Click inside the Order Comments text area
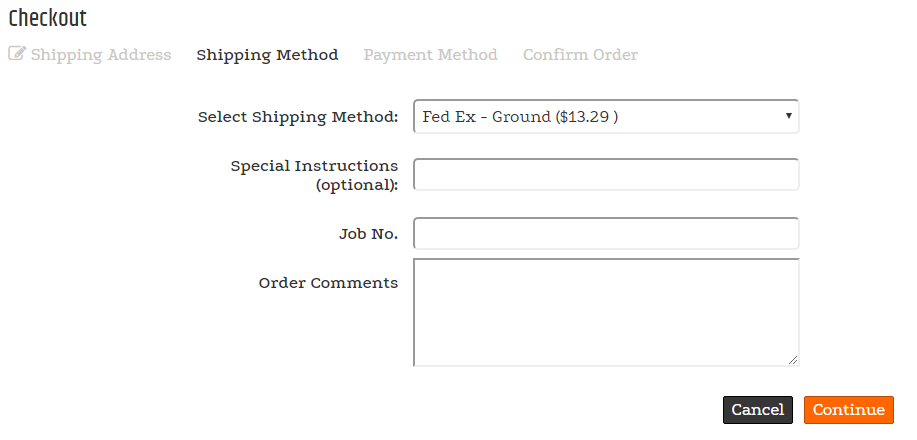This screenshot has height=440, width=917. (605, 312)
